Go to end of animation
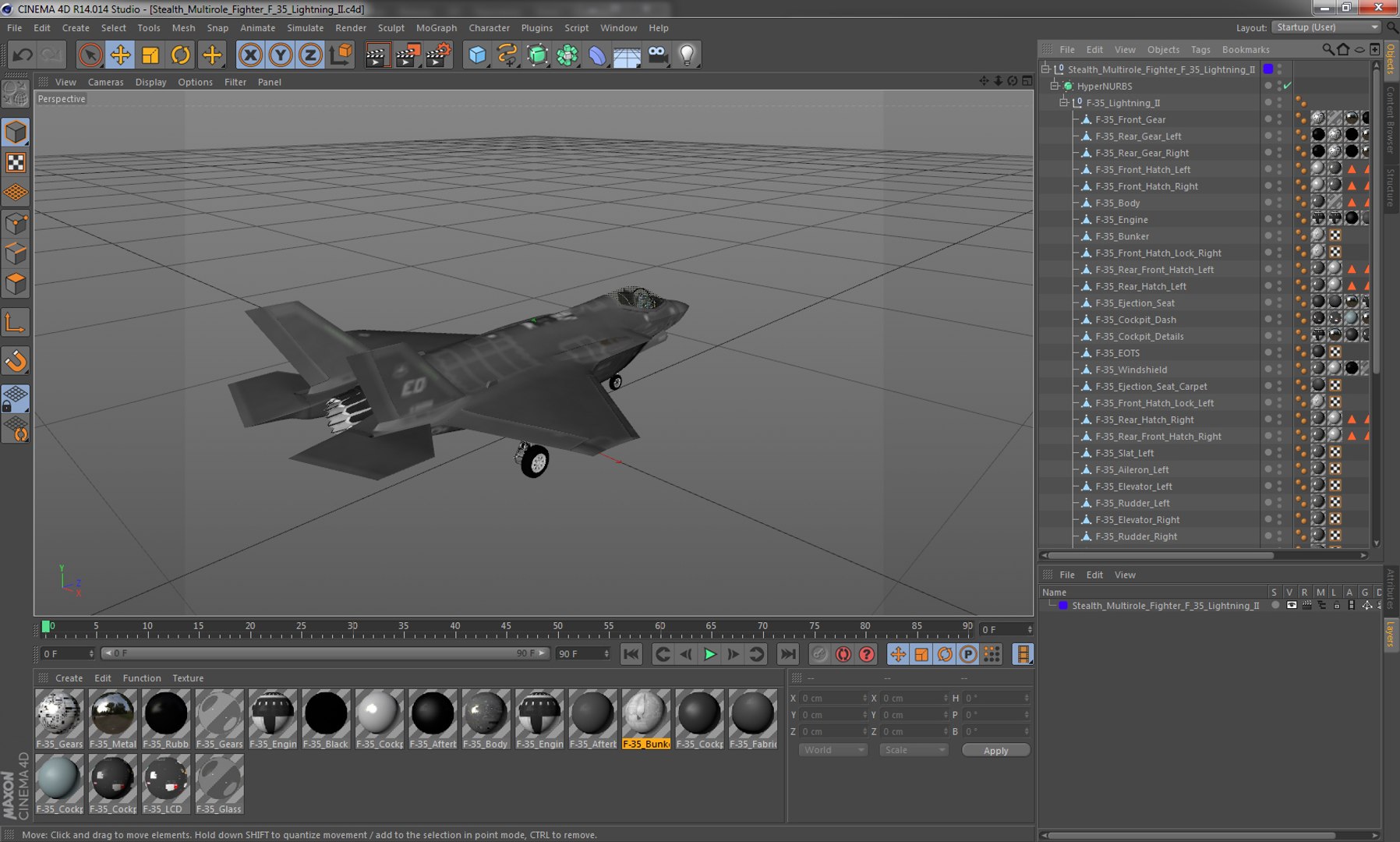Screen dimensions: 1400x842 click(788, 654)
